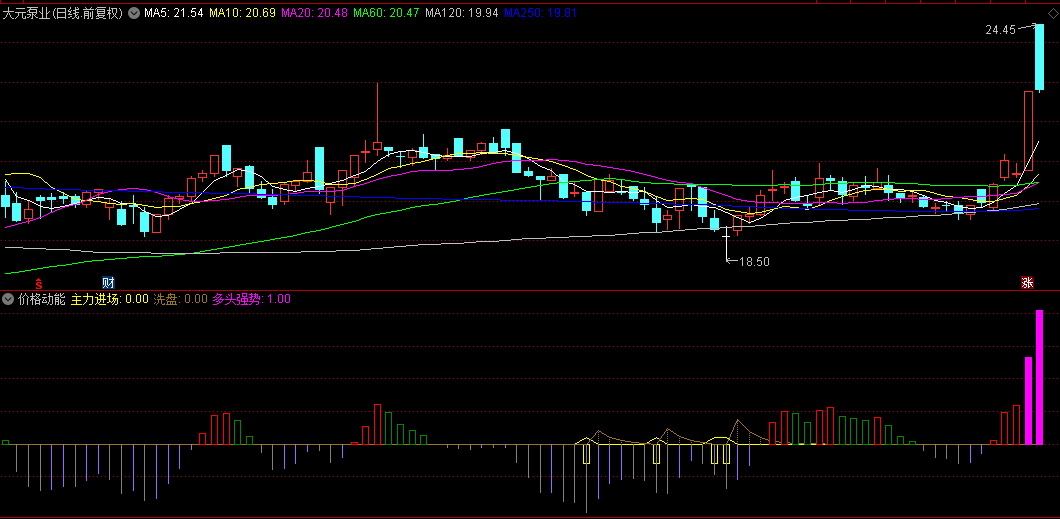Select the 主力进场: 0.00 indicator value
Screen dimensions: 1060x519
click(x=110, y=299)
